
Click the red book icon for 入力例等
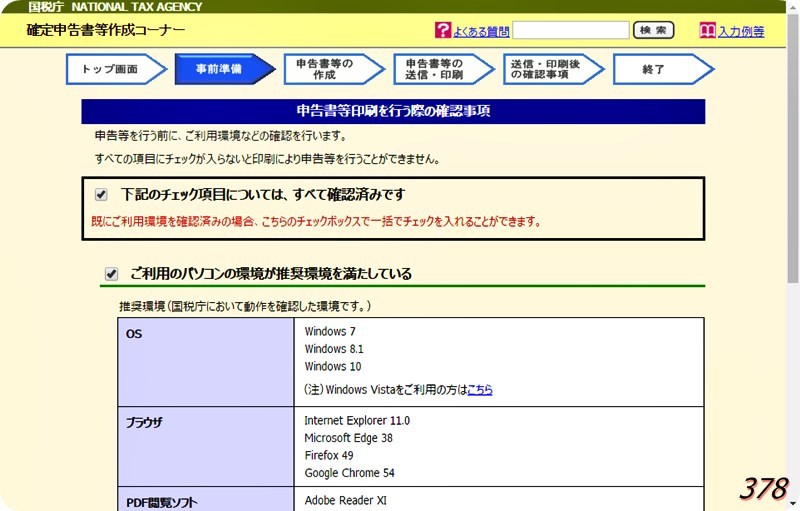[x=708, y=31]
